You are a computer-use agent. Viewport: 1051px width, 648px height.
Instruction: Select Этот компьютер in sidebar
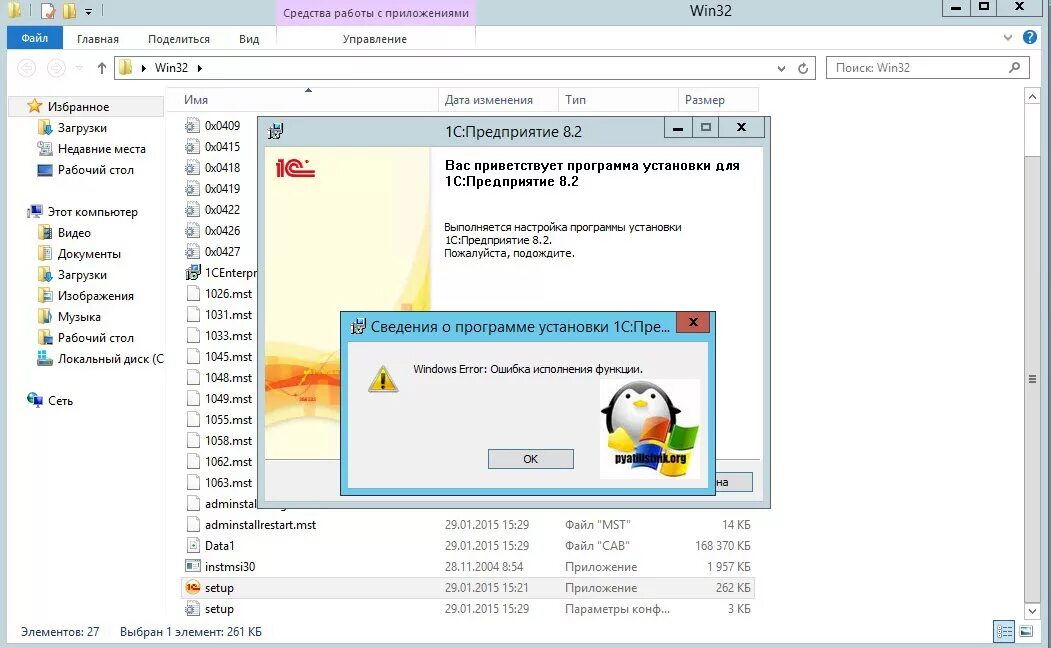tap(92, 212)
